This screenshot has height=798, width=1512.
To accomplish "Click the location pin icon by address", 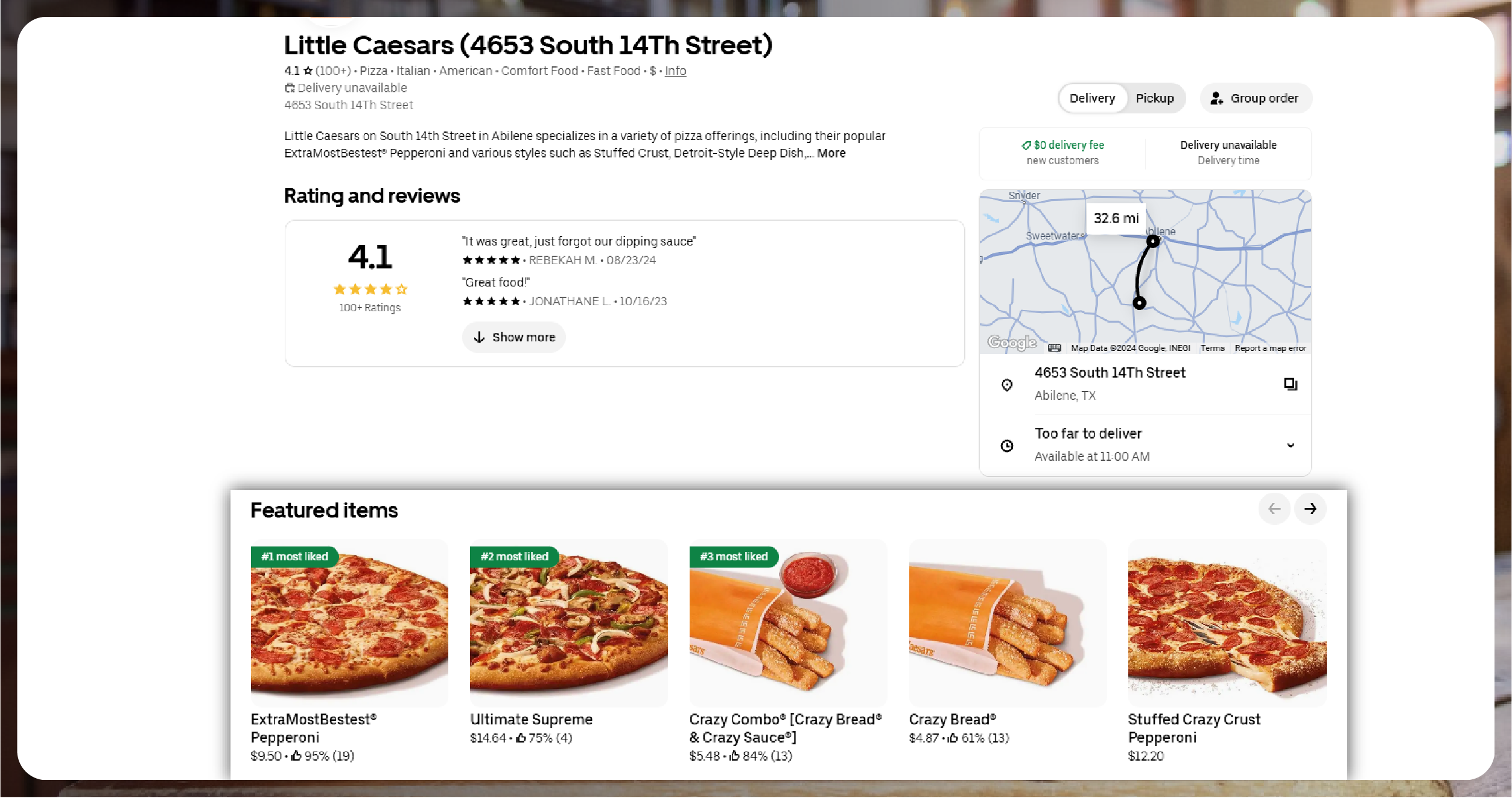I will coord(1007,385).
